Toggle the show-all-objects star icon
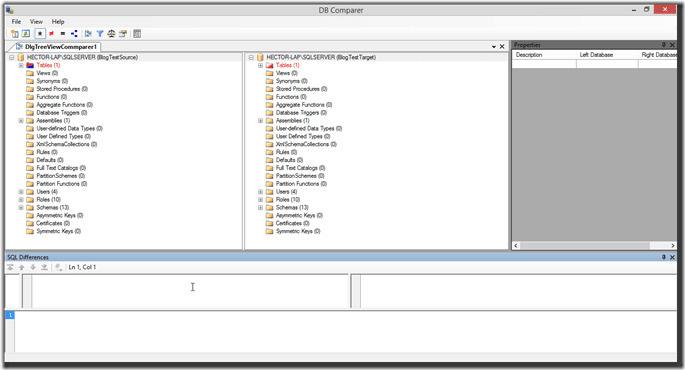Viewport: 685px width, 370px height. (x=40, y=34)
